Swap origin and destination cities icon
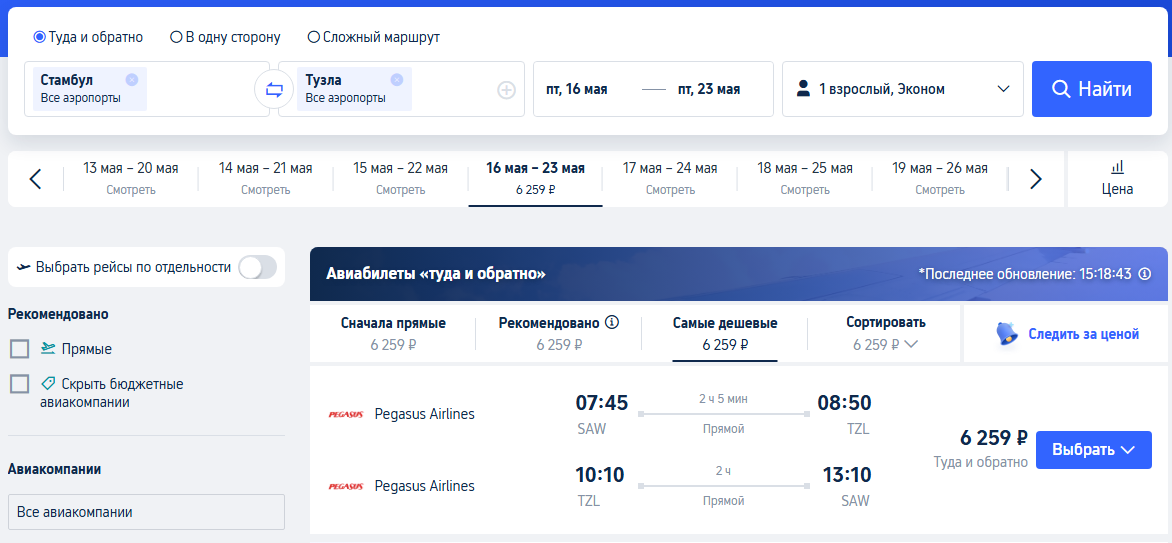This screenshot has width=1172, height=543. coord(273,89)
